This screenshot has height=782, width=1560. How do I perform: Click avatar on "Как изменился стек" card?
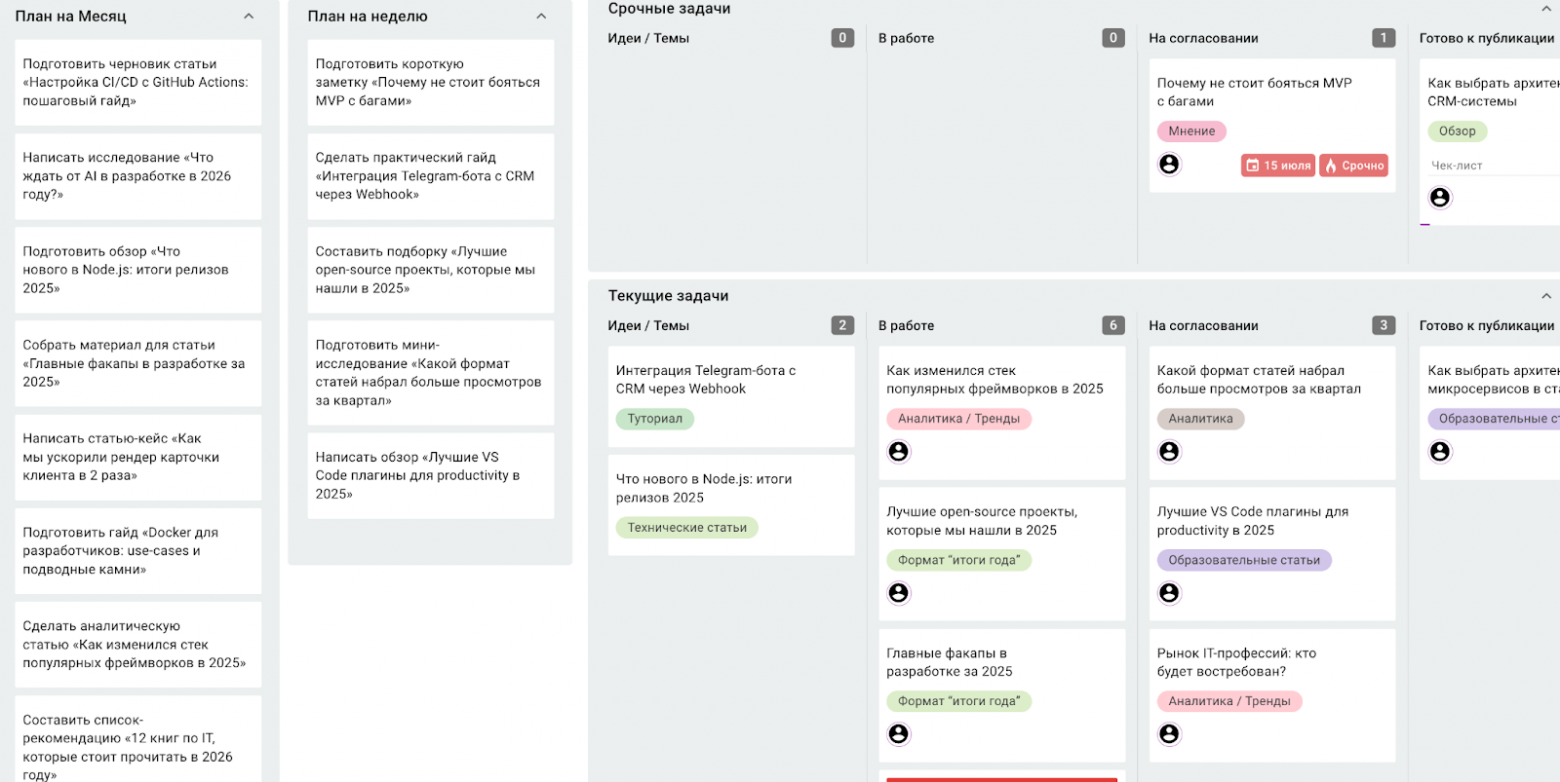point(898,452)
